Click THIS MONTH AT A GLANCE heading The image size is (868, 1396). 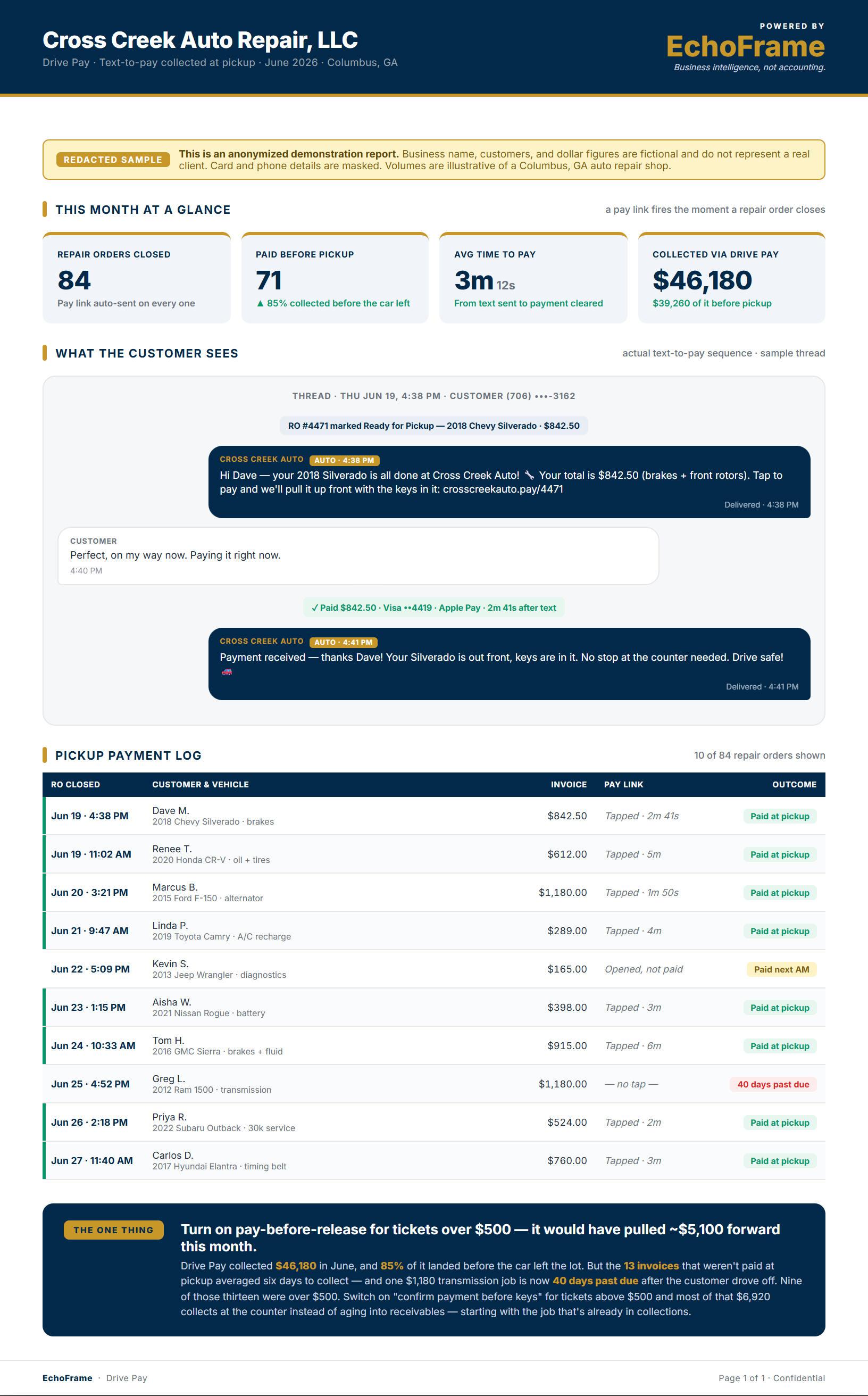143,210
